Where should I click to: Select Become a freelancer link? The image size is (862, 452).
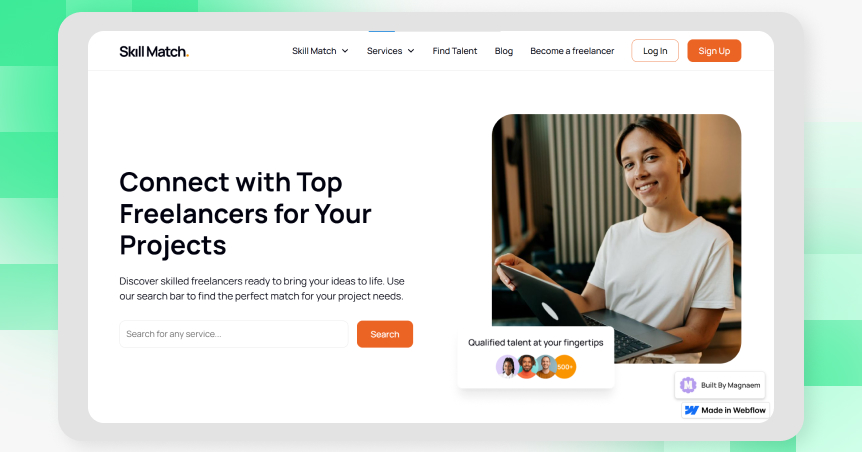click(x=572, y=51)
